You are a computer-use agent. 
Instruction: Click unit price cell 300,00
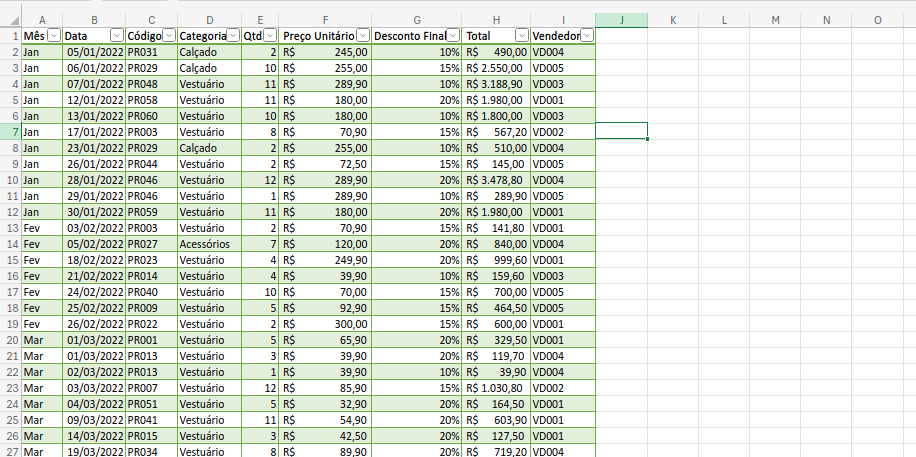click(325, 323)
